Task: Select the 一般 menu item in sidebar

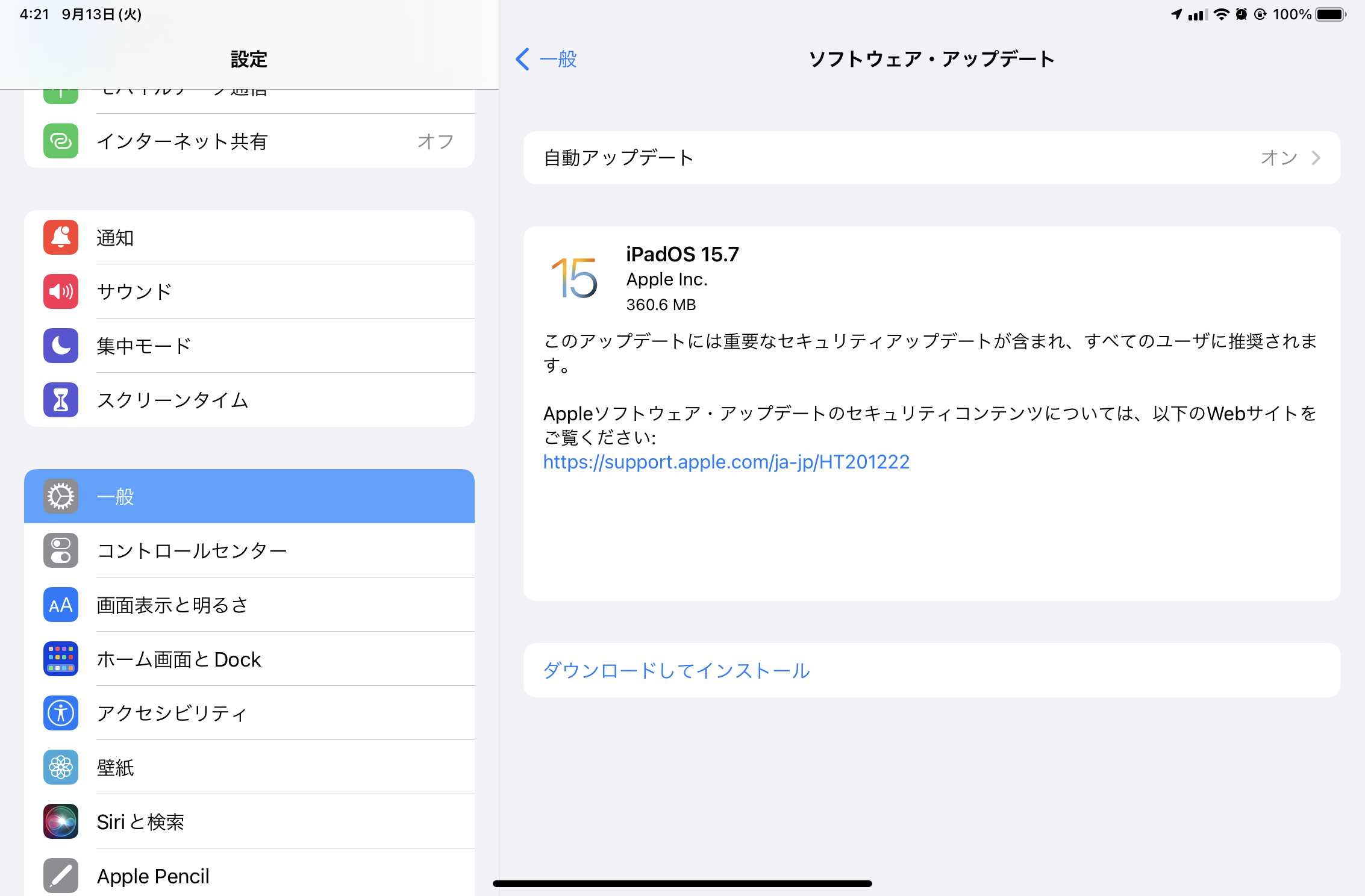Action: click(249, 496)
